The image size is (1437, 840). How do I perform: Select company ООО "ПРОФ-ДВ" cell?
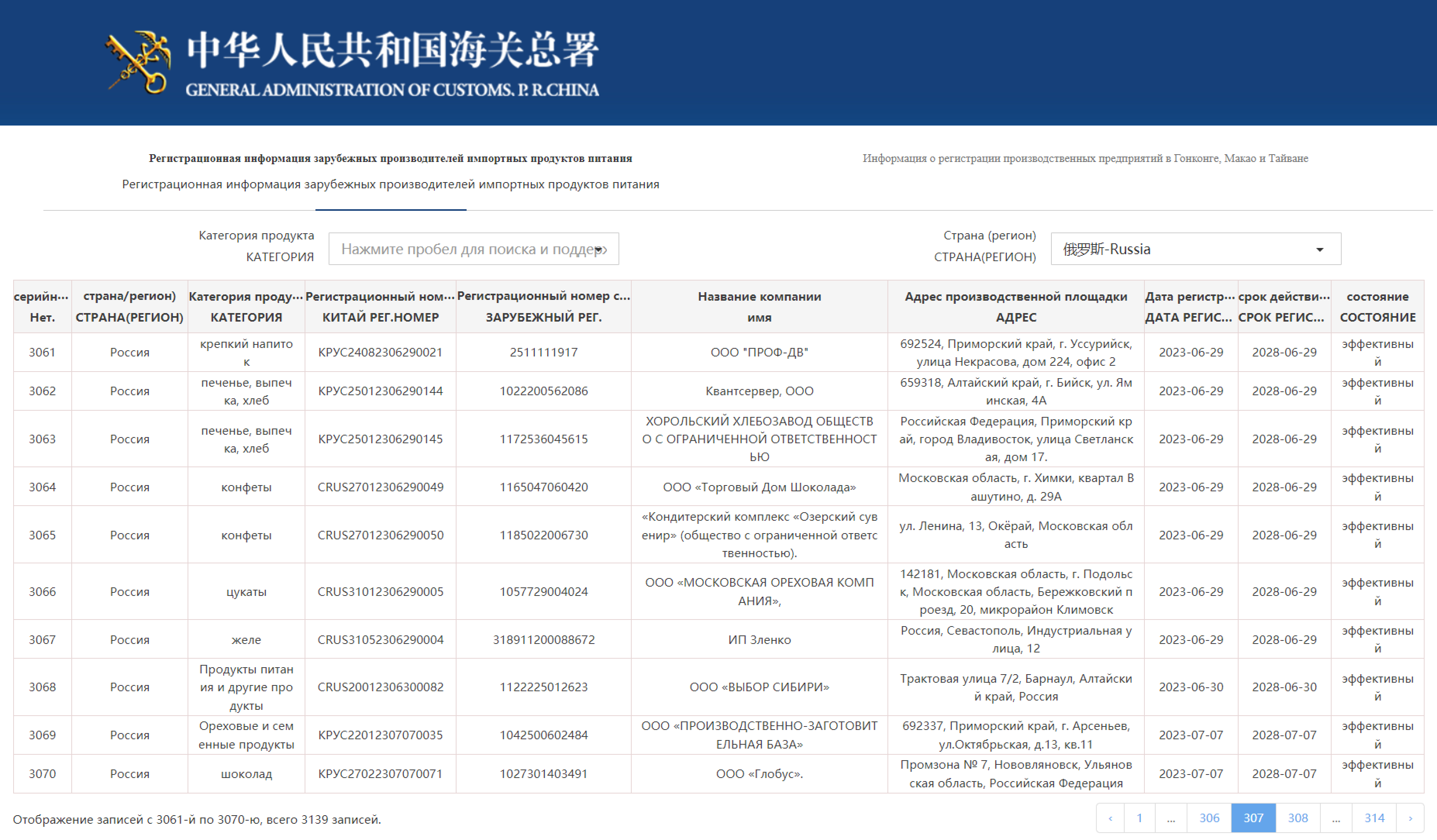(759, 353)
